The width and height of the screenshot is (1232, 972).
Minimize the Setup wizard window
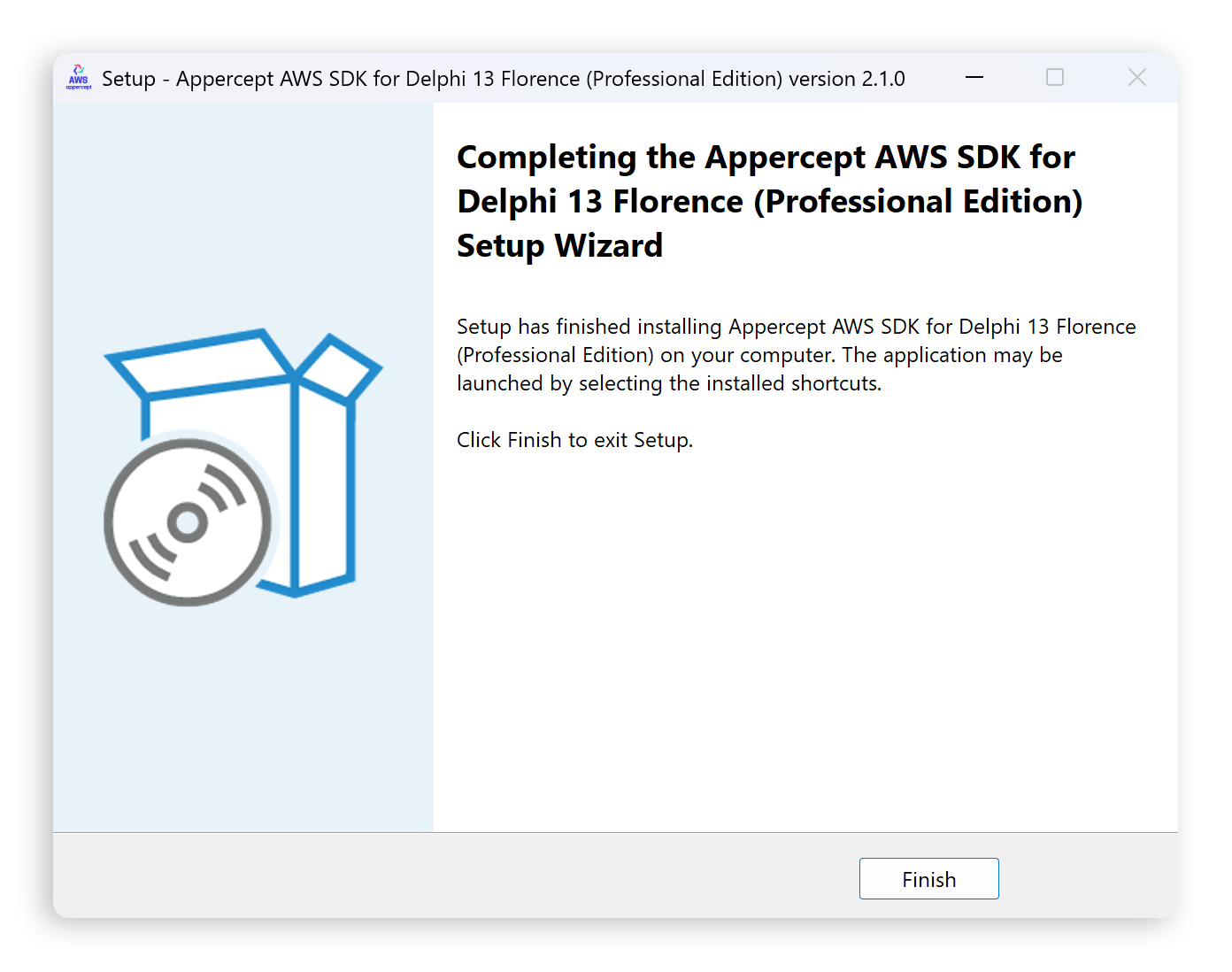click(x=974, y=78)
